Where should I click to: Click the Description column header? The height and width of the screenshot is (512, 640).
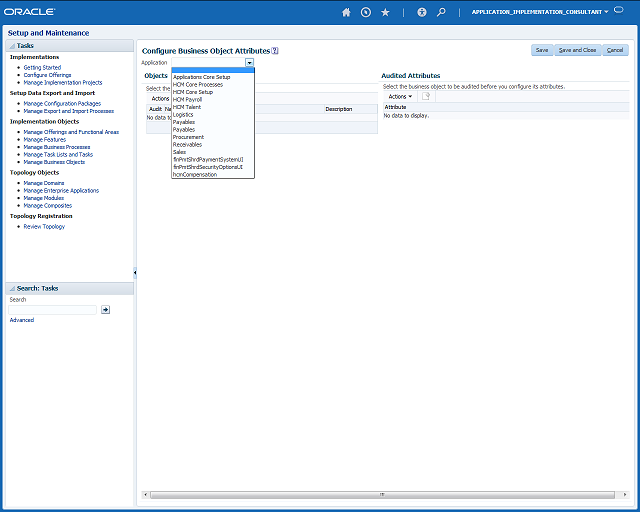pos(351,109)
